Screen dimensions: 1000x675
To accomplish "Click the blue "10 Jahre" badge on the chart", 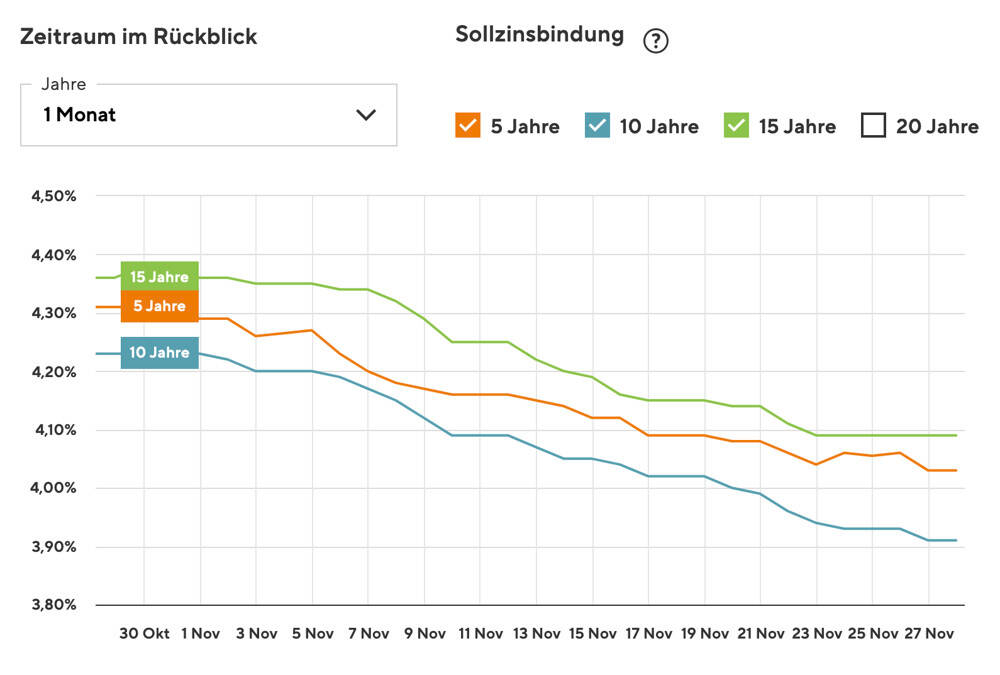I will tap(159, 353).
